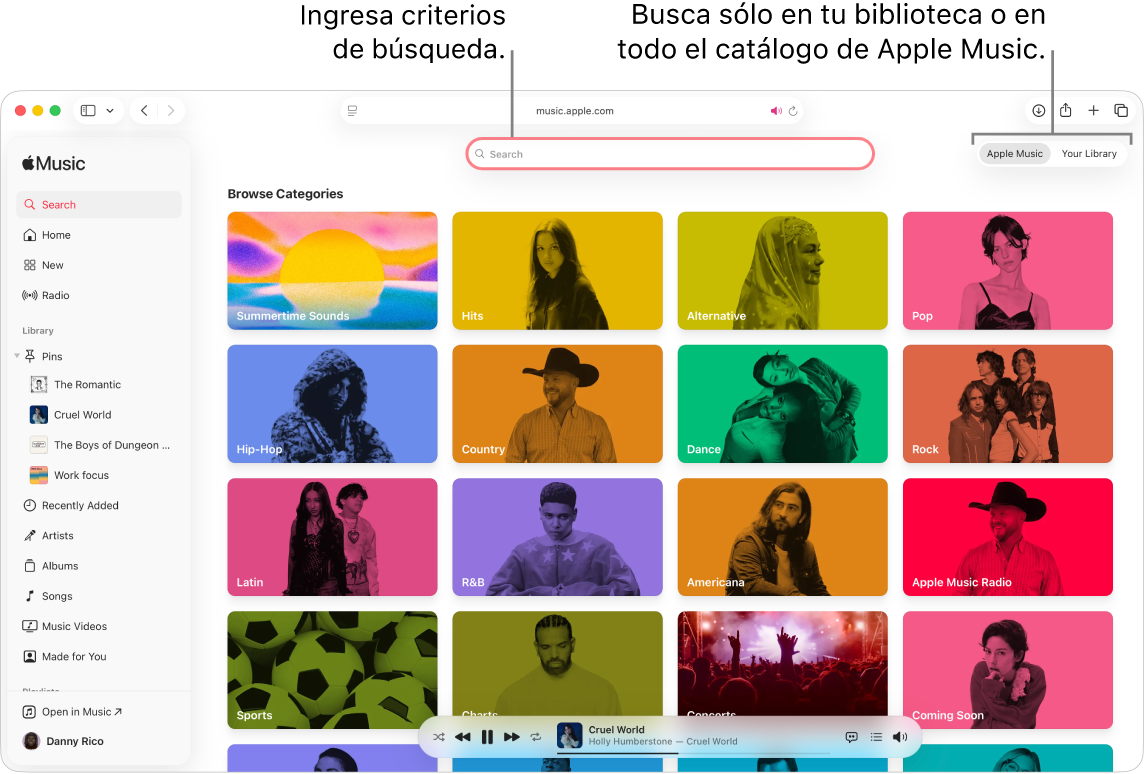Reload the music.apple.com page
1144x774 pixels.
pos(793,111)
